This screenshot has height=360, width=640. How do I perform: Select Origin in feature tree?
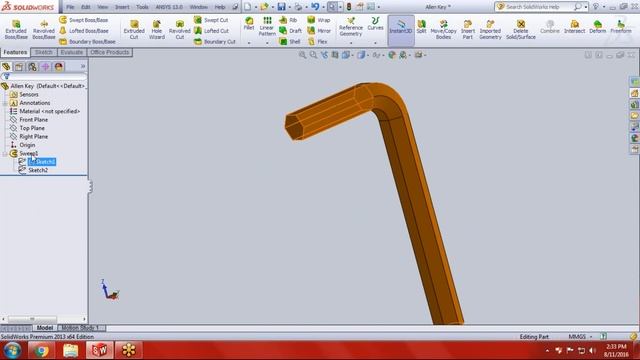click(27, 145)
